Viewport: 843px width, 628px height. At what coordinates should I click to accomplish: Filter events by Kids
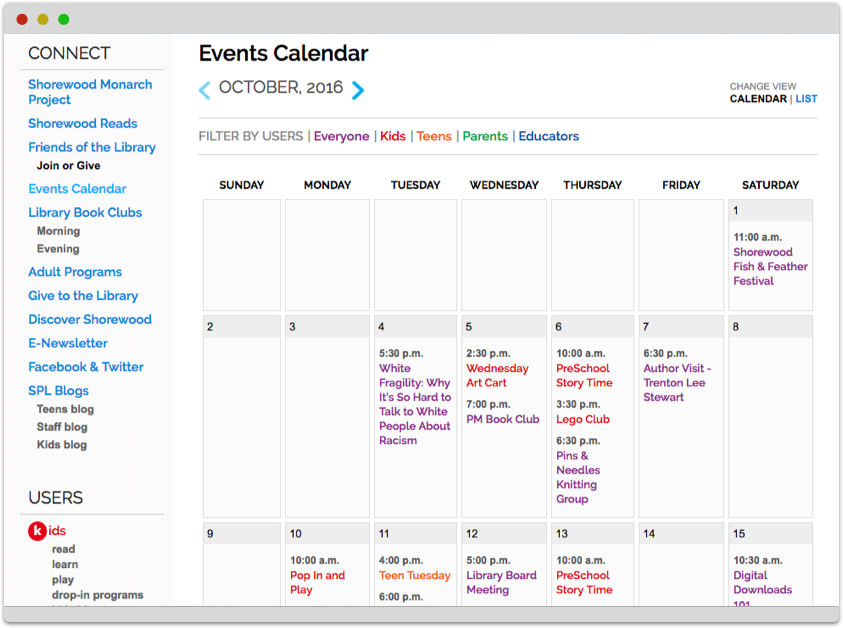pos(393,136)
